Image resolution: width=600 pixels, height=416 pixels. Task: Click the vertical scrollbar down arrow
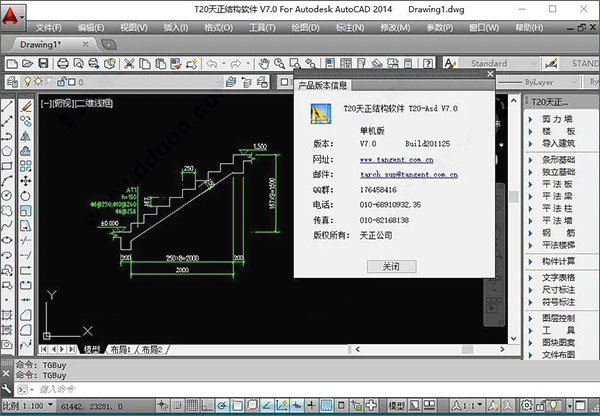(514, 339)
